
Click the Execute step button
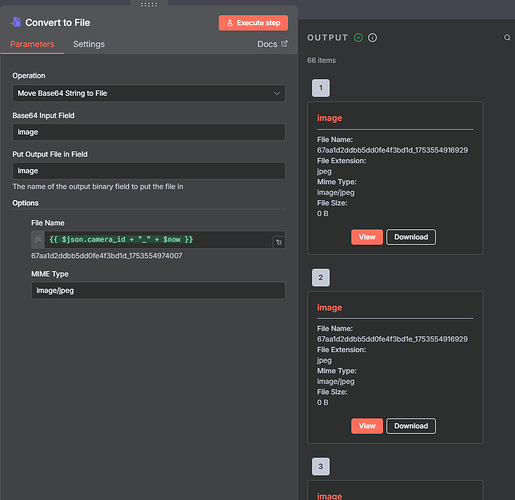[253, 23]
